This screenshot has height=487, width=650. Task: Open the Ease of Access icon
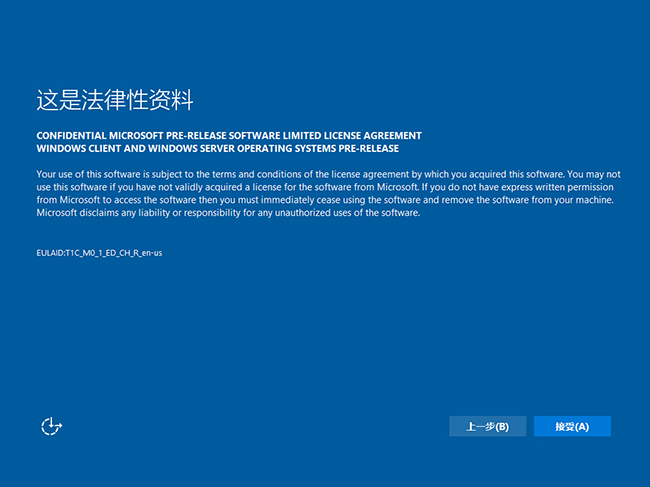pyautogui.click(x=51, y=426)
